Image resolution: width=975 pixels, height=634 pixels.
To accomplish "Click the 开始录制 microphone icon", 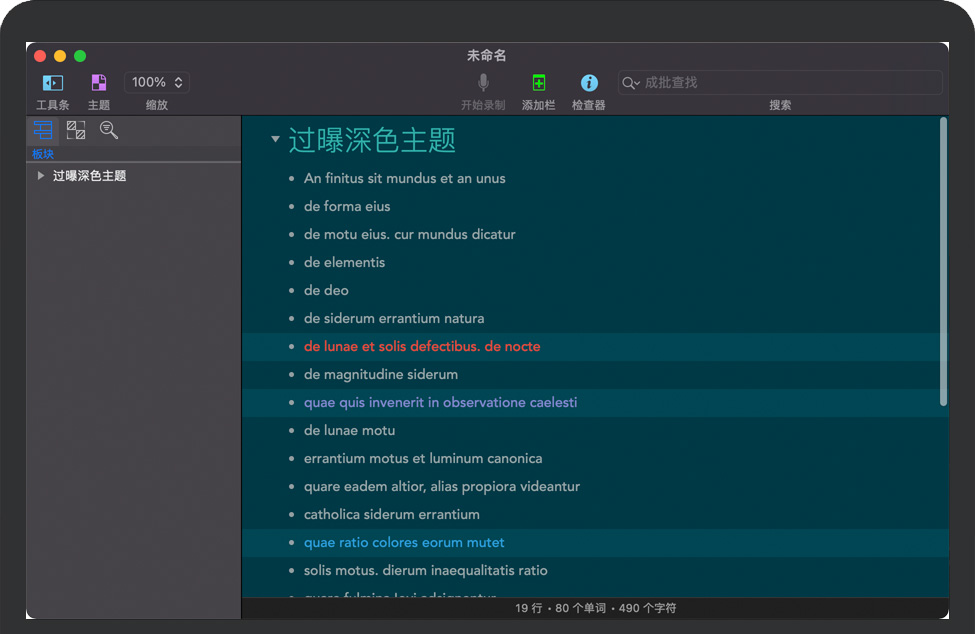I will 483,83.
